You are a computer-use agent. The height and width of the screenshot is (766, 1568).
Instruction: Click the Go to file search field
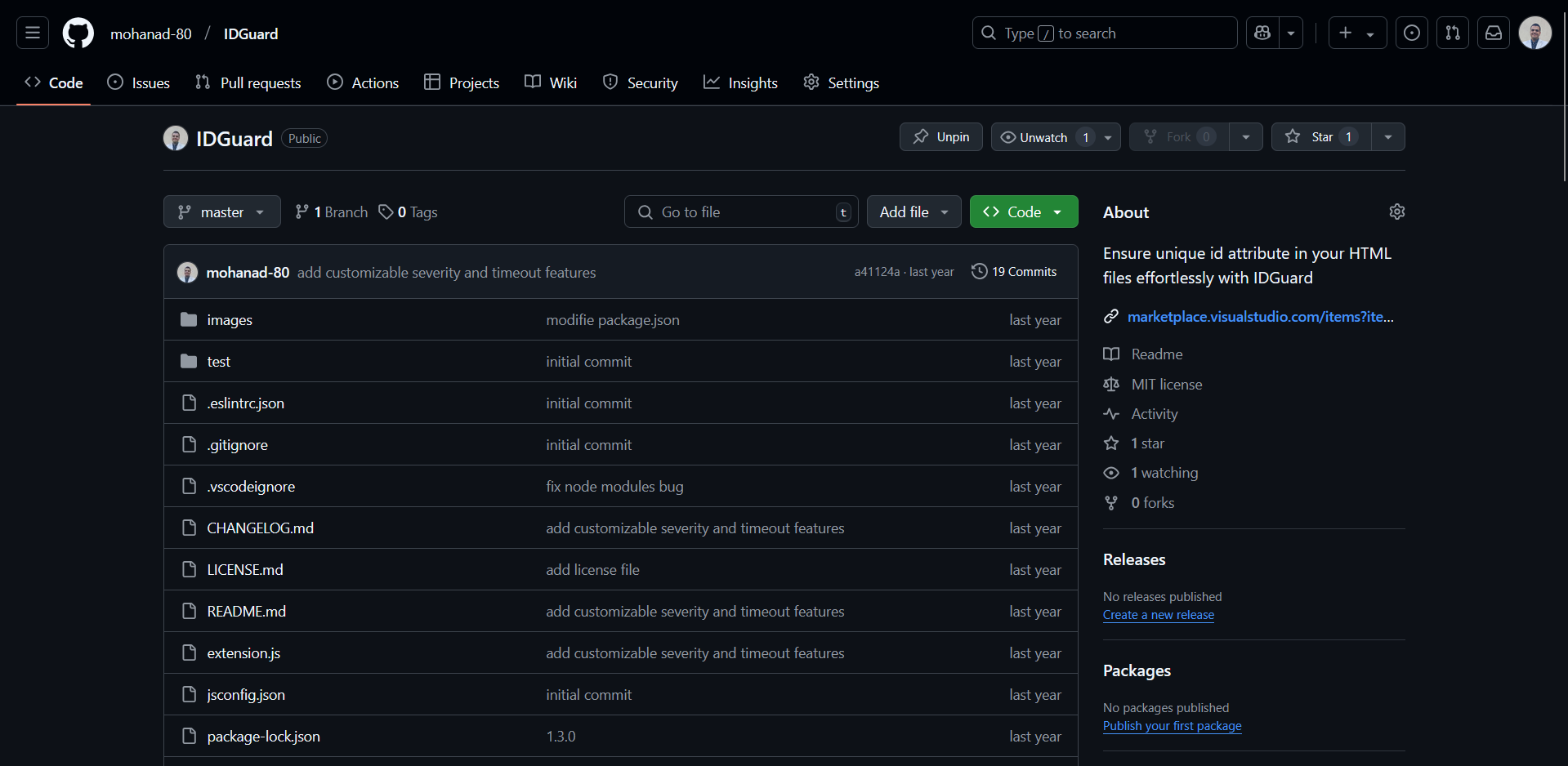coord(740,212)
